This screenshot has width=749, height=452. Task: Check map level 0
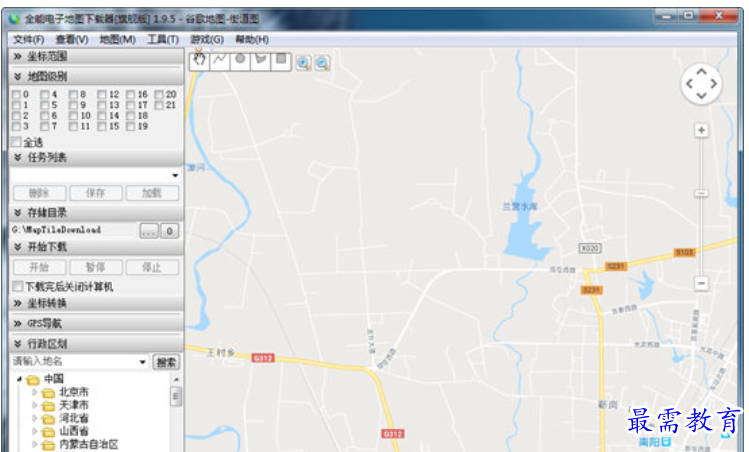click(16, 95)
